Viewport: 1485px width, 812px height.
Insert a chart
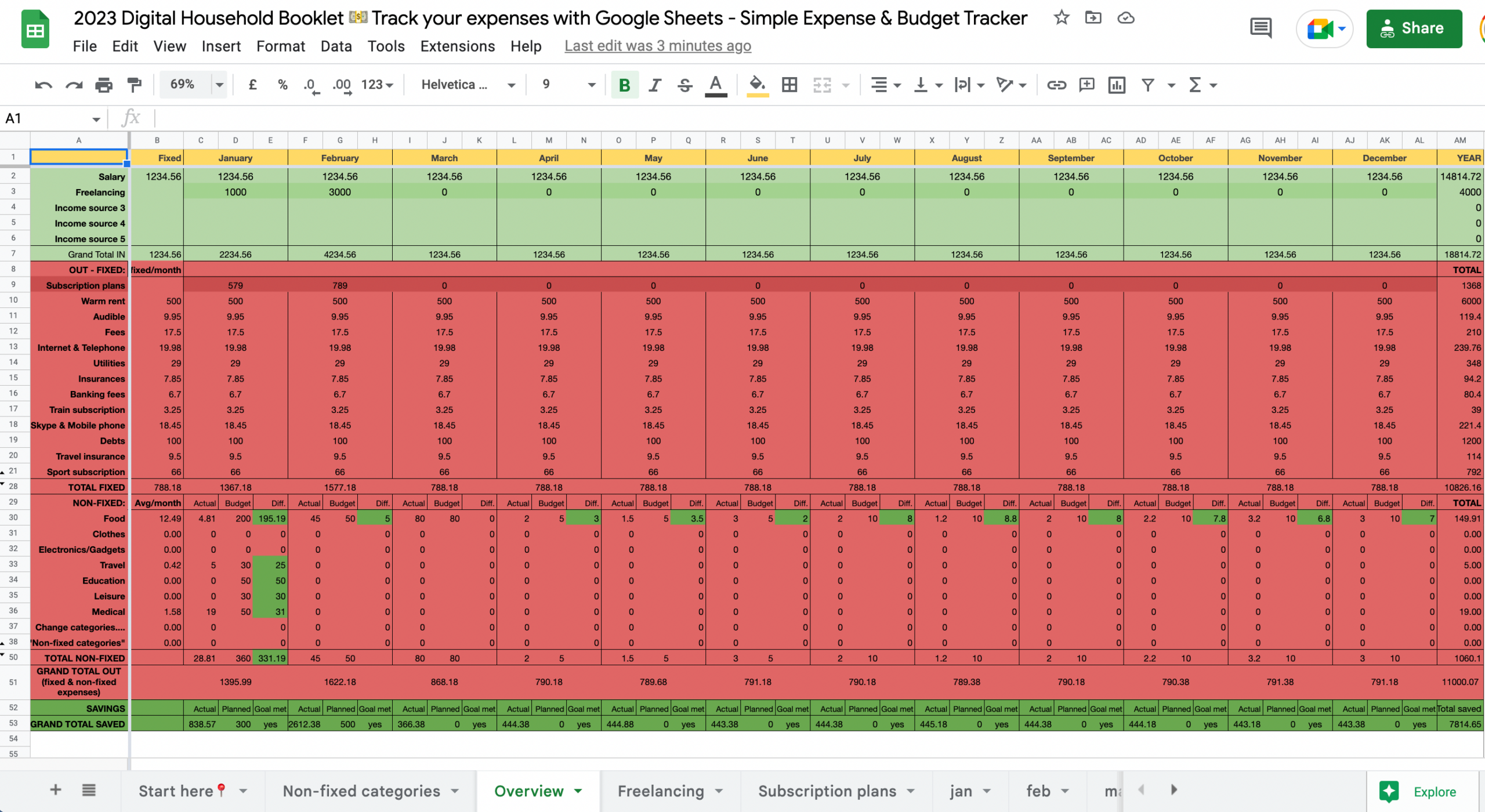[x=1116, y=85]
